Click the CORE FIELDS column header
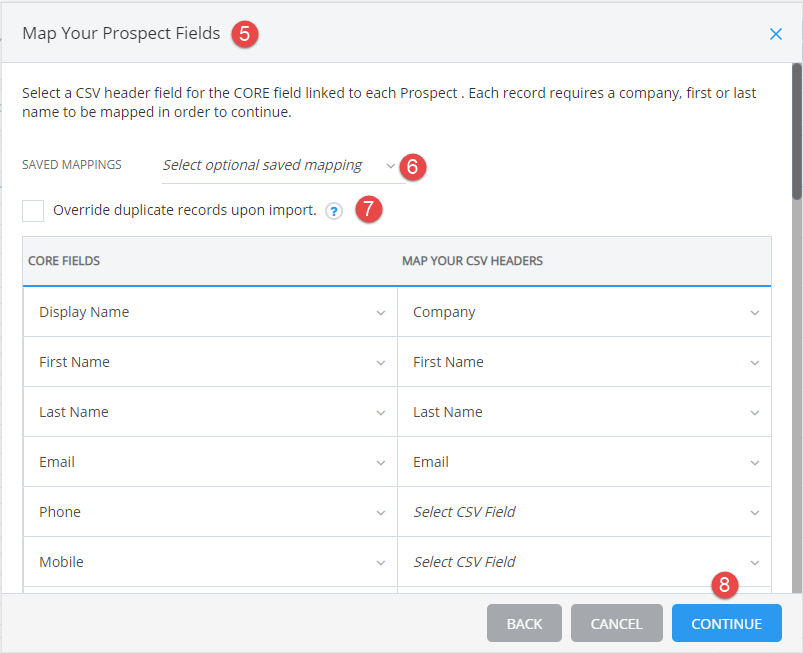 coord(64,261)
